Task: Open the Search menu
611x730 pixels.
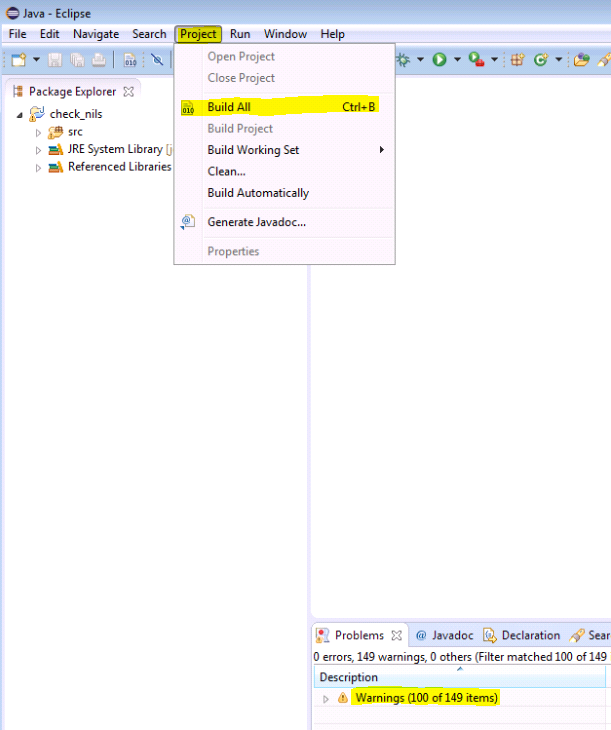Action: (x=149, y=34)
